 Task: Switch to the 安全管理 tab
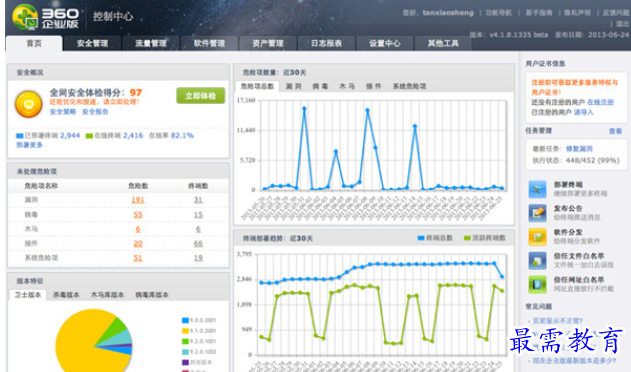pyautogui.click(x=92, y=43)
